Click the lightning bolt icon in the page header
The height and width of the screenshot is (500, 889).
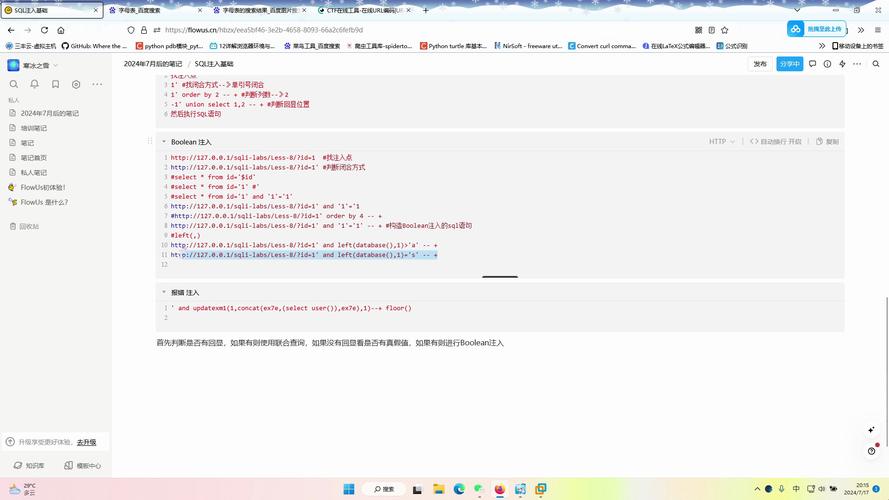pos(843,64)
